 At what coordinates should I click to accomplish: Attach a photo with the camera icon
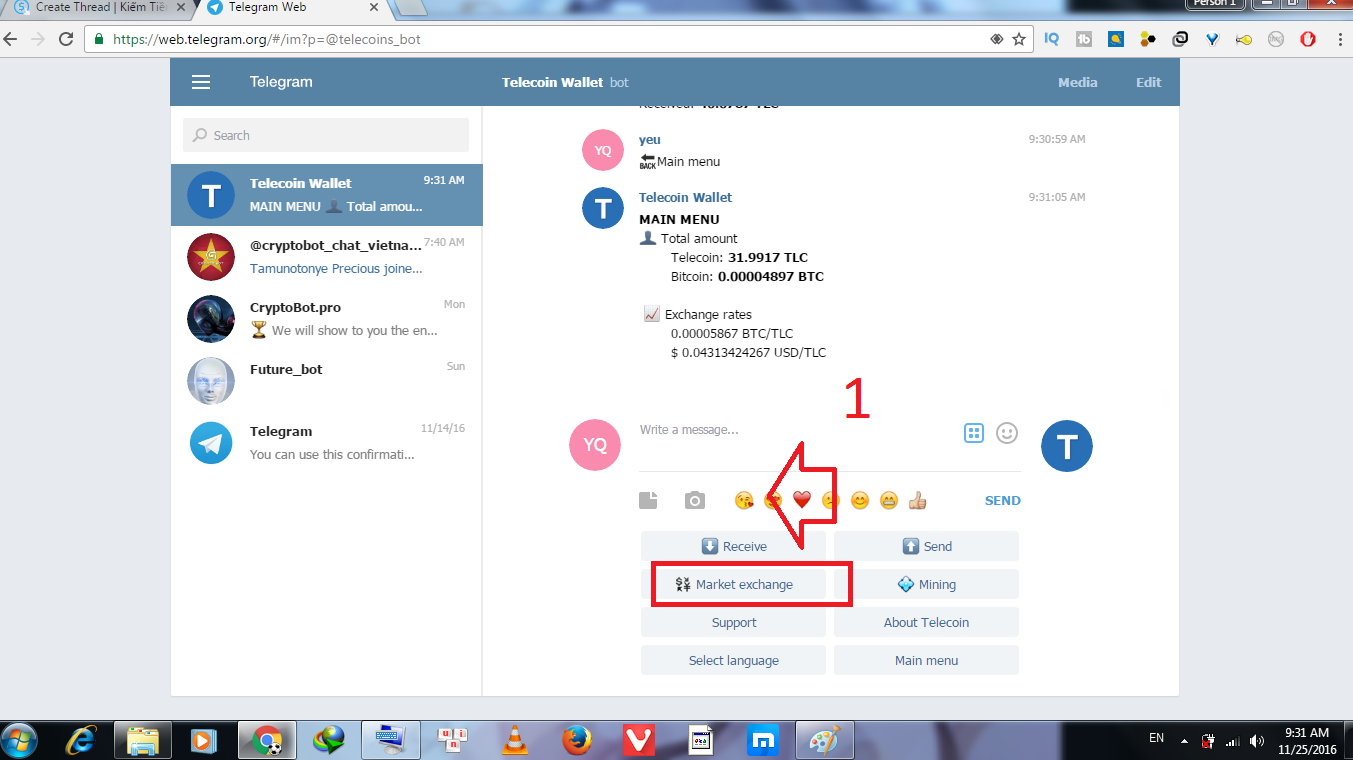(x=695, y=500)
